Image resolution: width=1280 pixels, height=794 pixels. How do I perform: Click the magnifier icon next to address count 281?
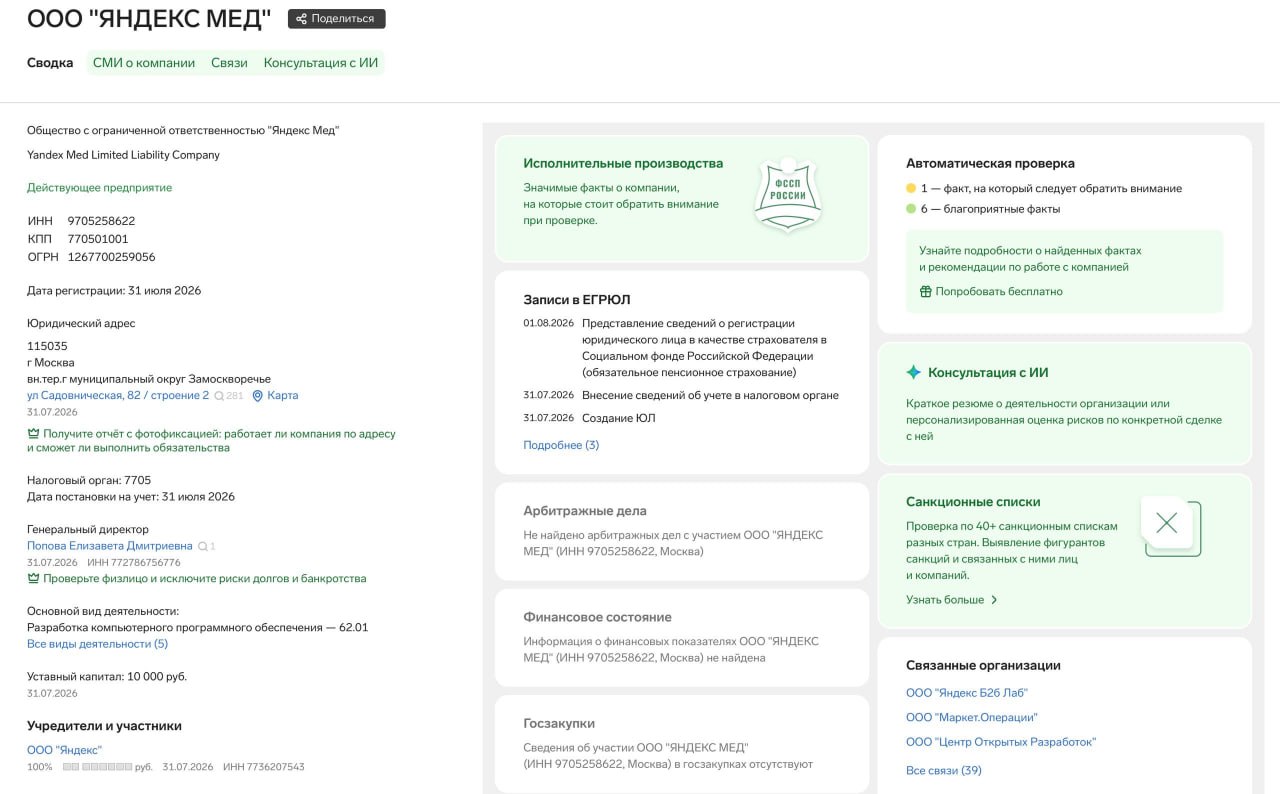click(219, 396)
